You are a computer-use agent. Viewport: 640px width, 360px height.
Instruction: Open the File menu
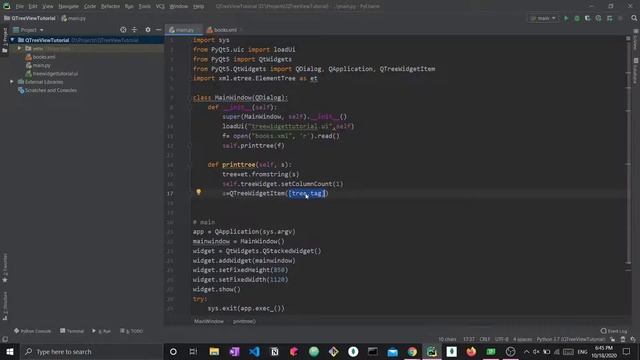pyautogui.click(x=20, y=6)
